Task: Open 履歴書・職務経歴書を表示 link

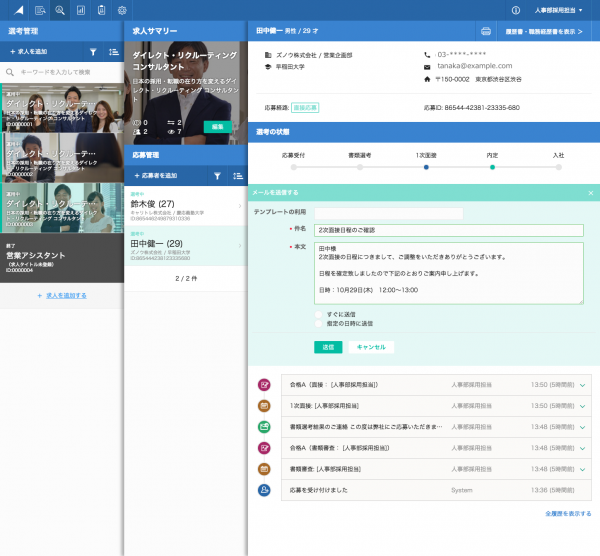Action: [544, 31]
